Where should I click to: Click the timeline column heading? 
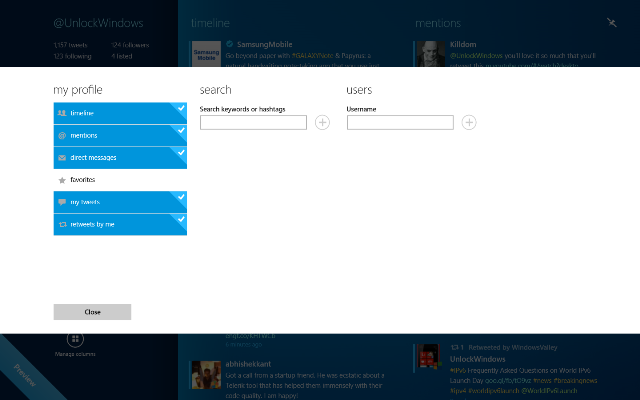(x=210, y=23)
